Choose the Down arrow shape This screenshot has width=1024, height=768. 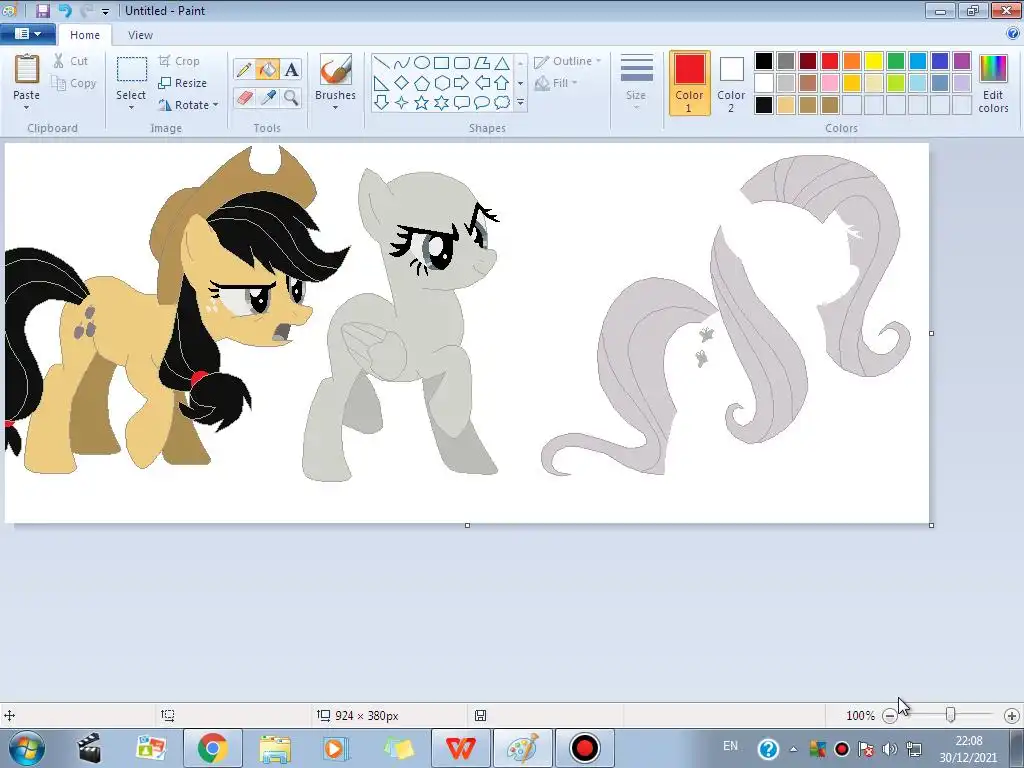[382, 103]
